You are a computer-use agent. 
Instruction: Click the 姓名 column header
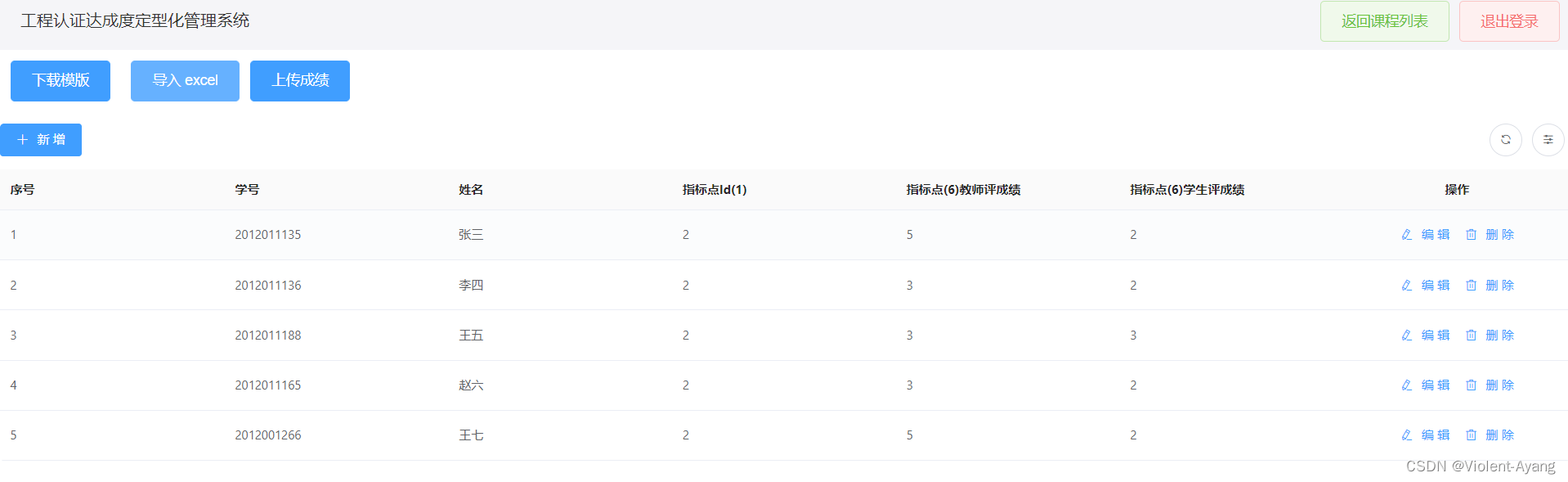coord(471,190)
